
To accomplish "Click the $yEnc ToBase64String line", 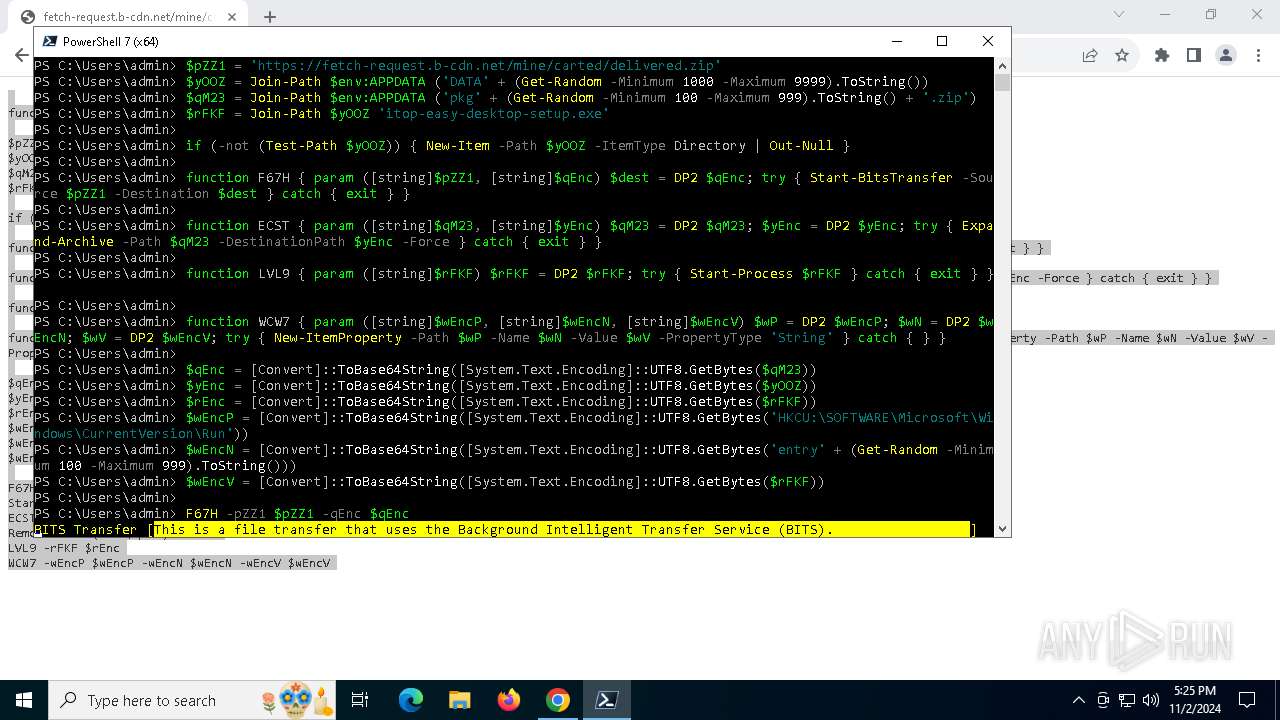I will pyautogui.click(x=425, y=385).
